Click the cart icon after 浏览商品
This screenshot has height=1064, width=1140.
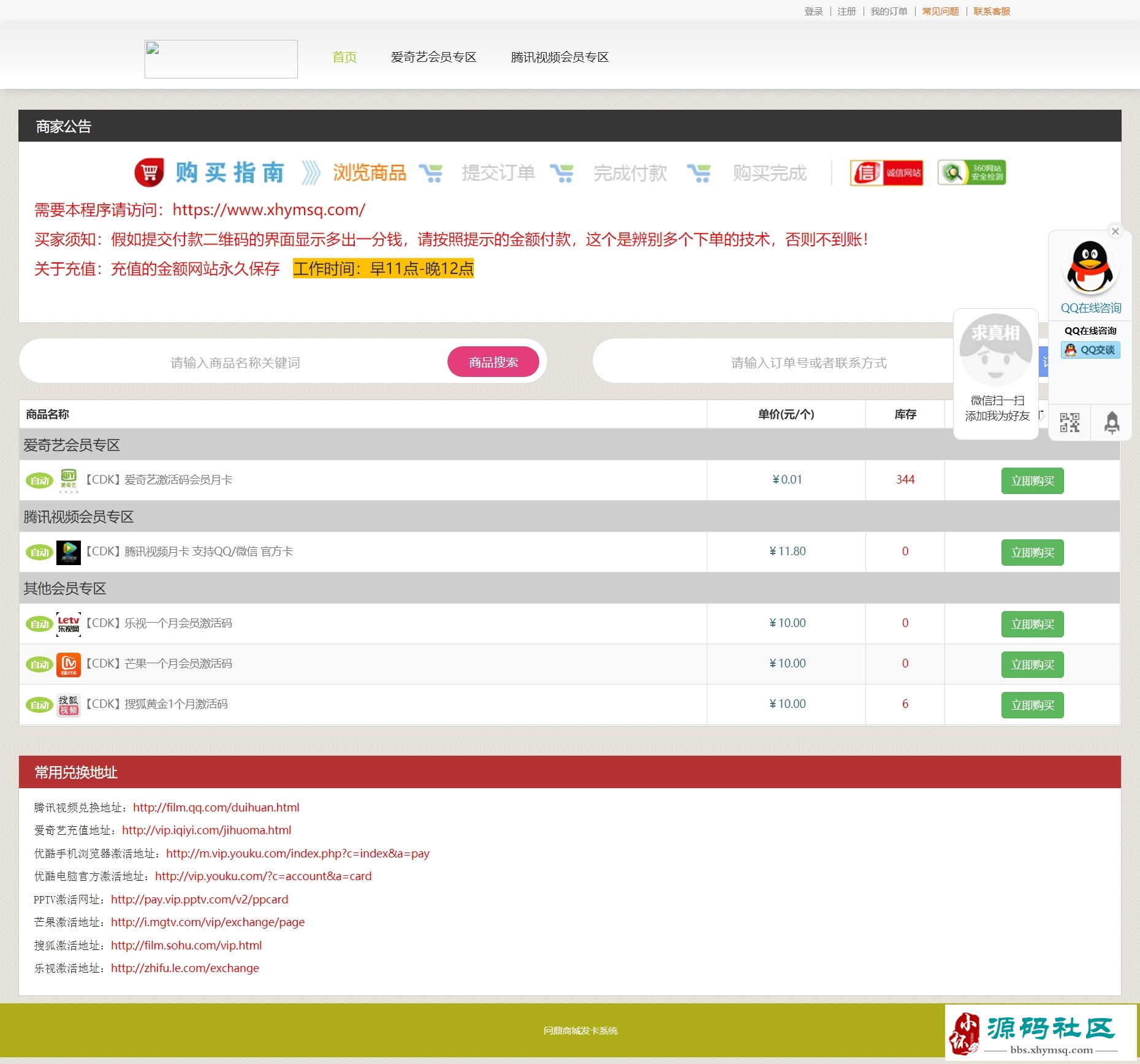pos(431,173)
